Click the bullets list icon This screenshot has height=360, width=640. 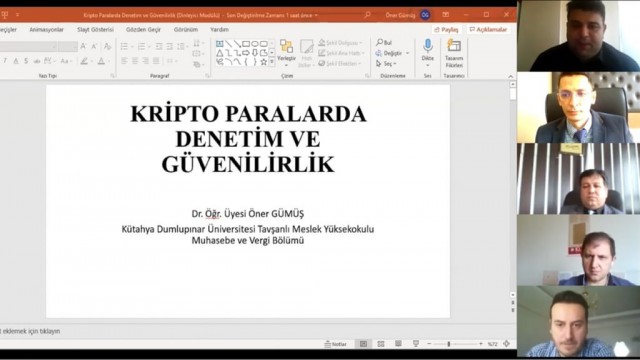pyautogui.click(x=125, y=47)
